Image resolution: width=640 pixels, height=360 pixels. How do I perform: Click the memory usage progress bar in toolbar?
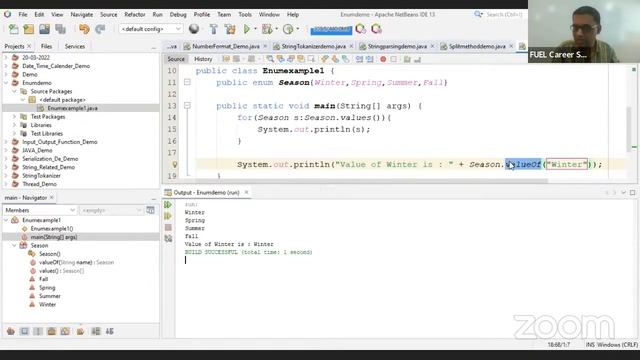pyautogui.click(x=331, y=29)
